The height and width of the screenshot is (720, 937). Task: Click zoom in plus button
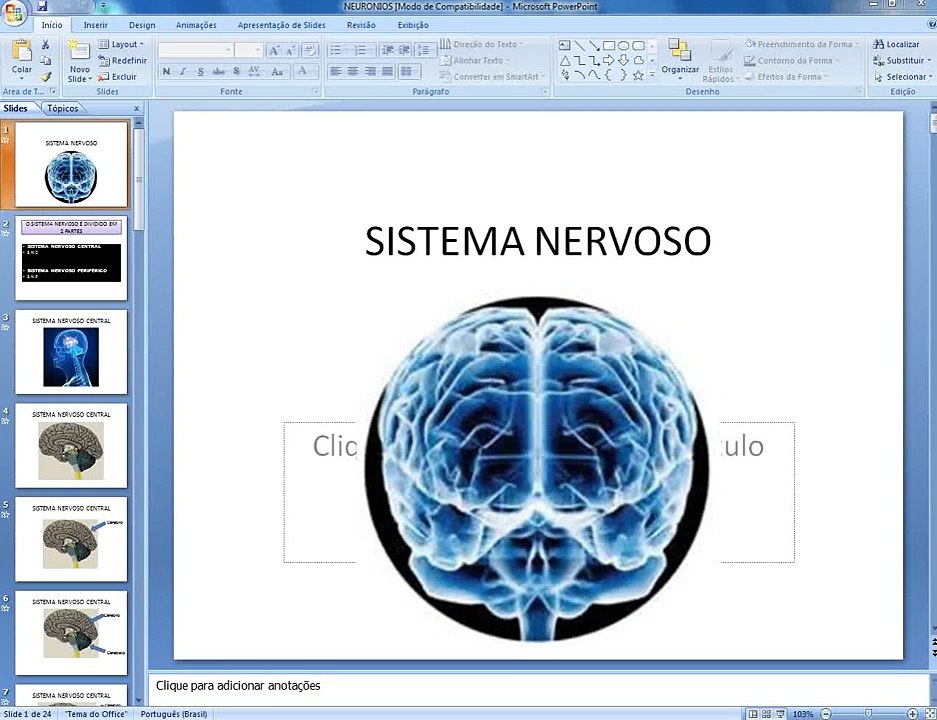(x=912, y=714)
